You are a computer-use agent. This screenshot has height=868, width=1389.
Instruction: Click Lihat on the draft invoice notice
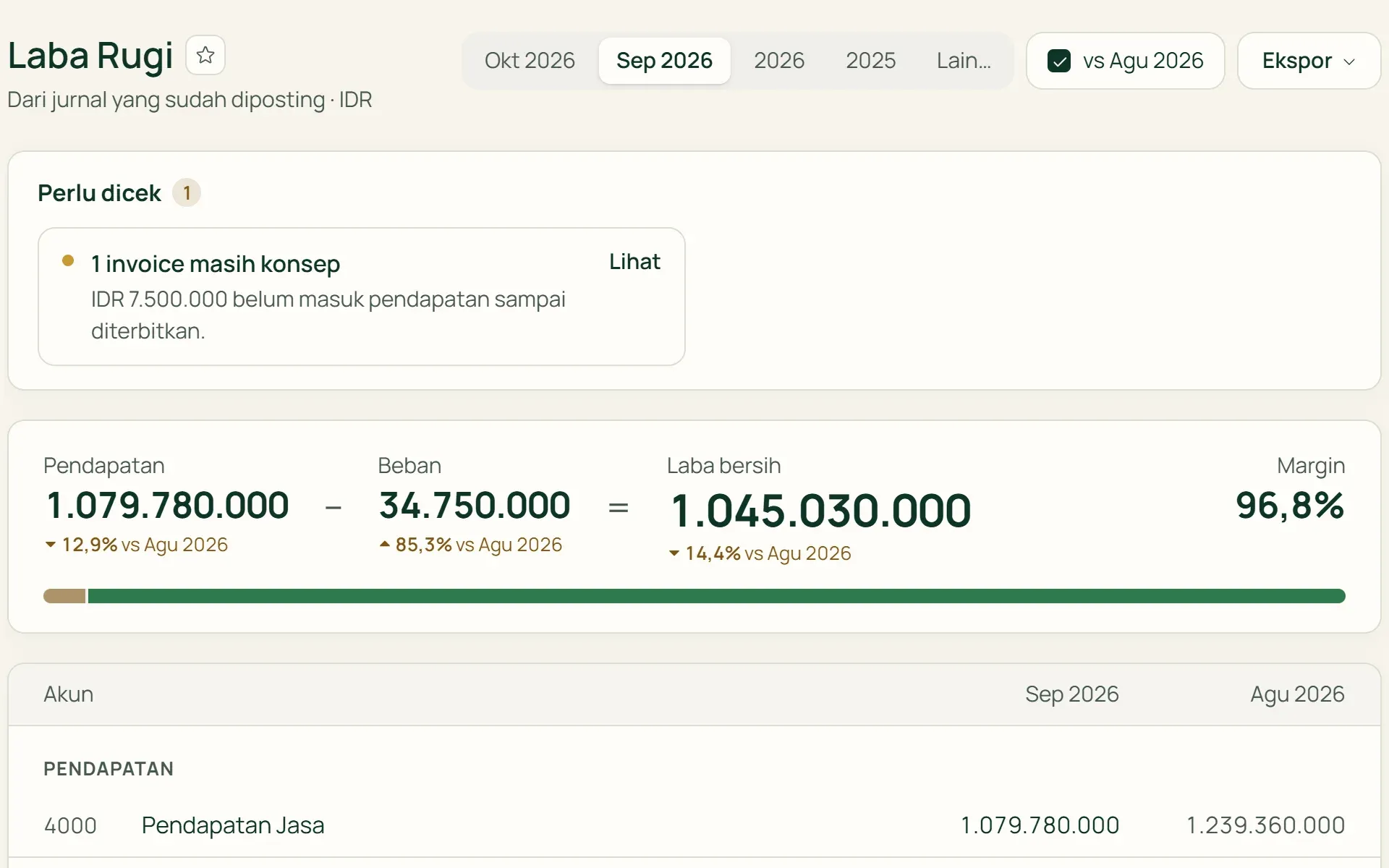[634, 262]
